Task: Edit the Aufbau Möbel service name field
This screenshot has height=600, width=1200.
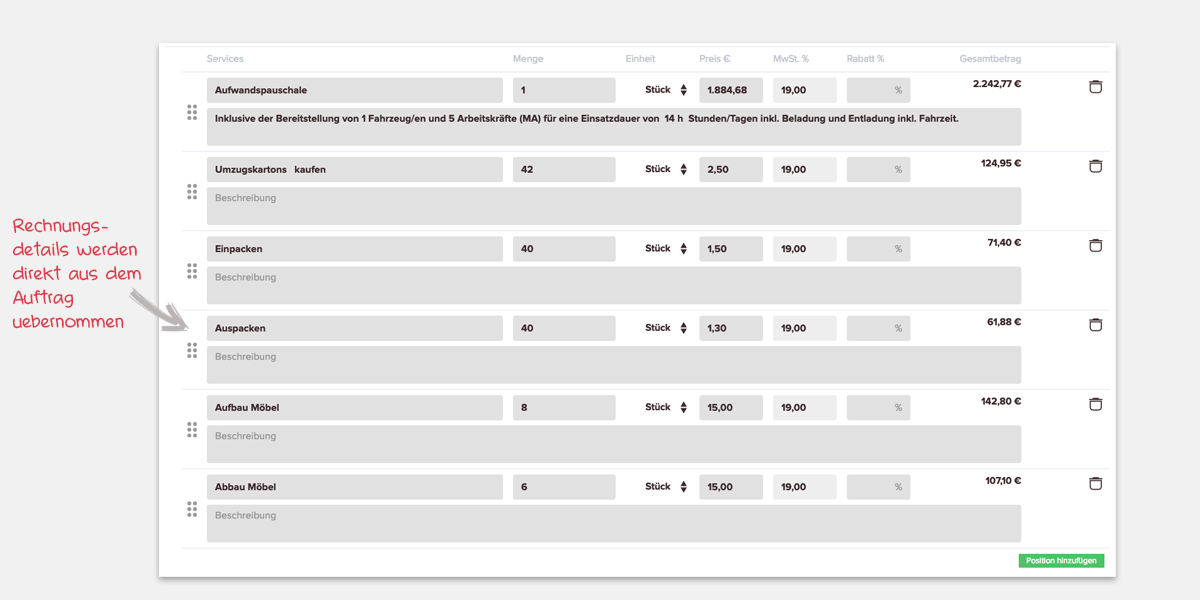Action: click(355, 407)
